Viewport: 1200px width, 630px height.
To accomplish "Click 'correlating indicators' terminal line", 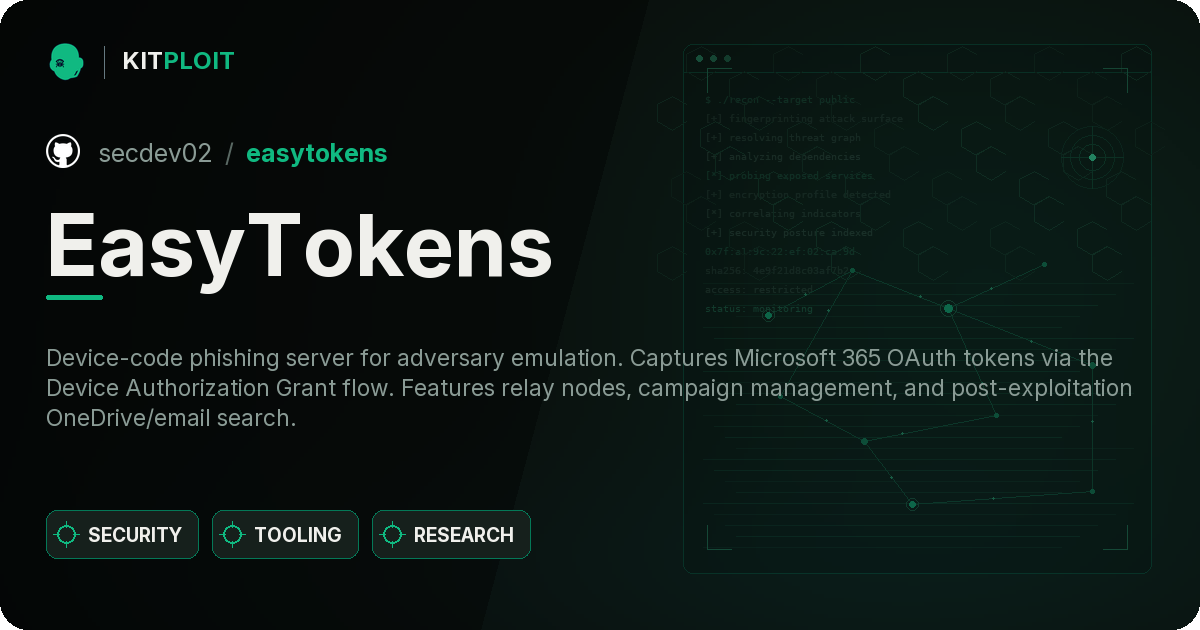I will [x=783, y=214].
